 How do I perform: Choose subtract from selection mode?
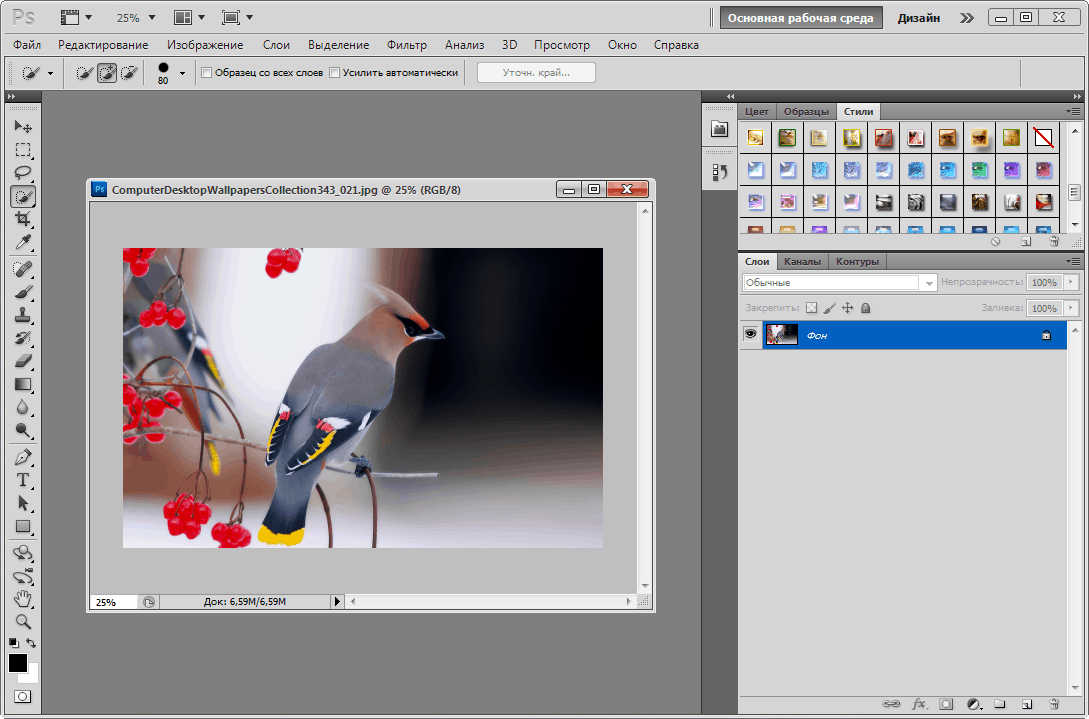coord(129,73)
